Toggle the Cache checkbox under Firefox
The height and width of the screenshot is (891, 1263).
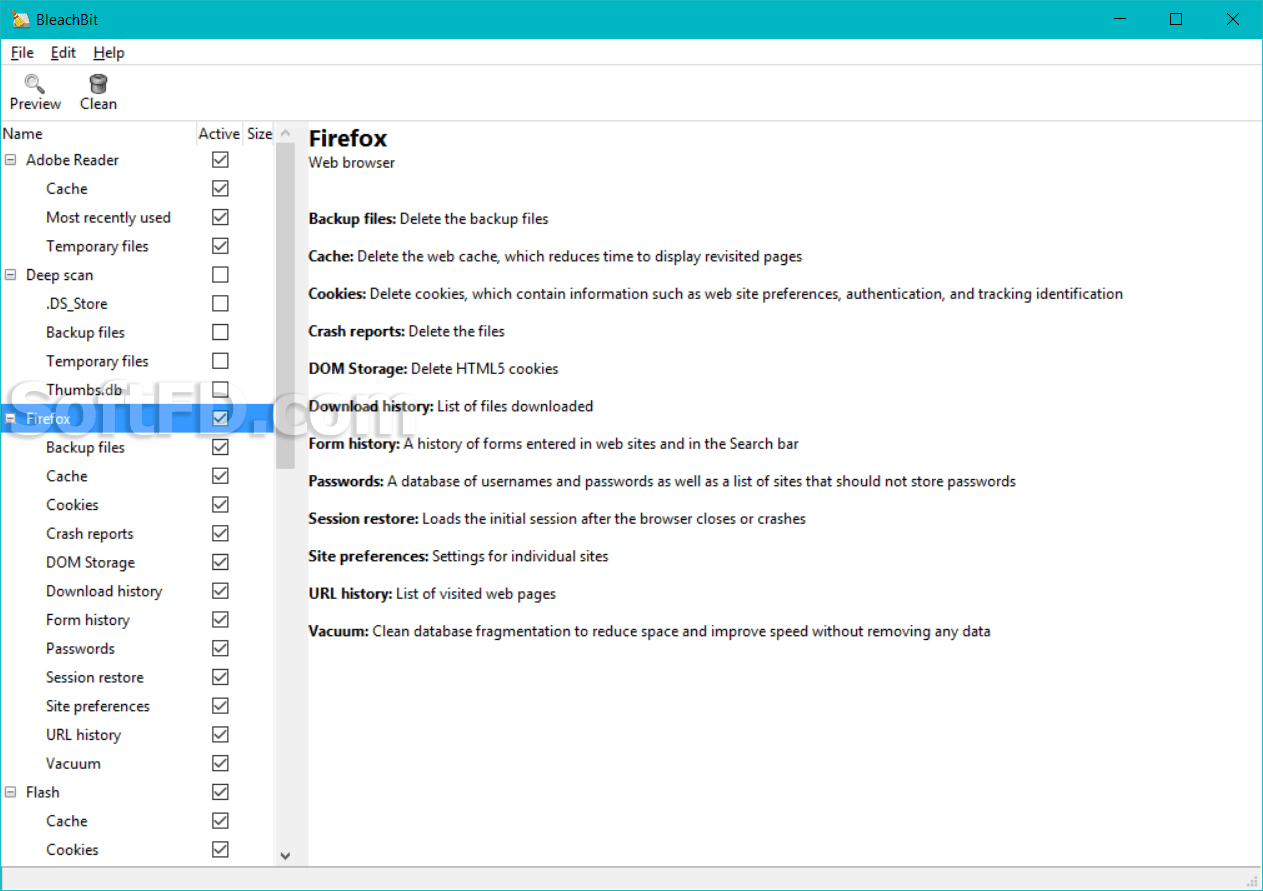(220, 476)
